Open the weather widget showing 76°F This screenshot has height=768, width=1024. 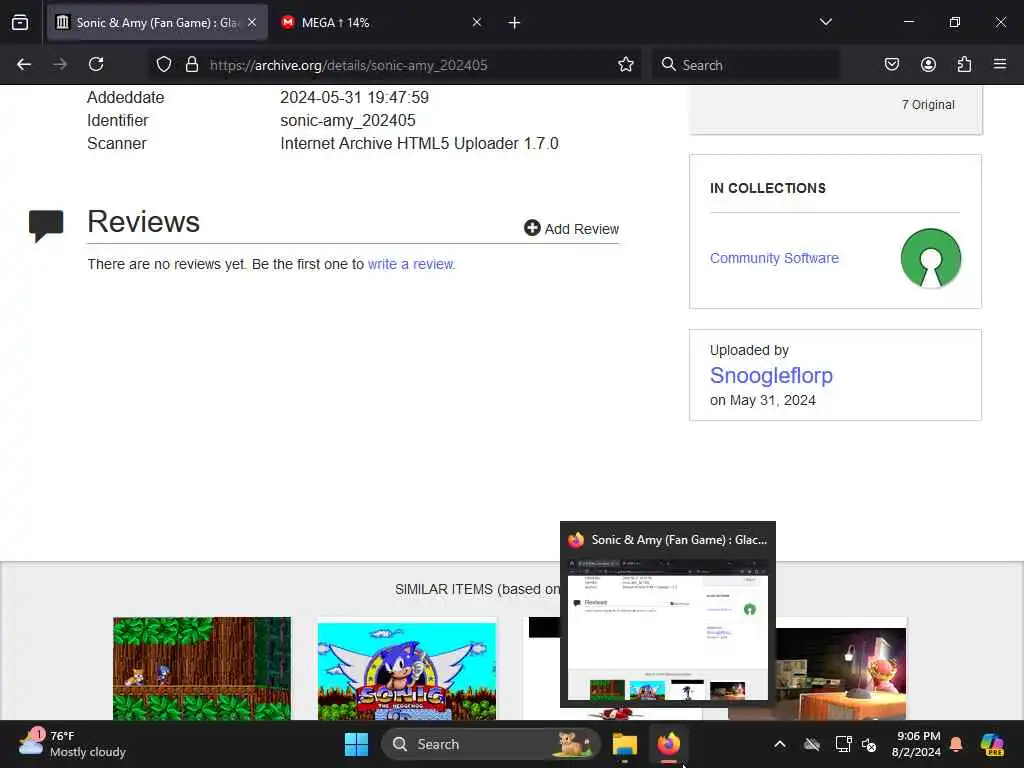72,744
